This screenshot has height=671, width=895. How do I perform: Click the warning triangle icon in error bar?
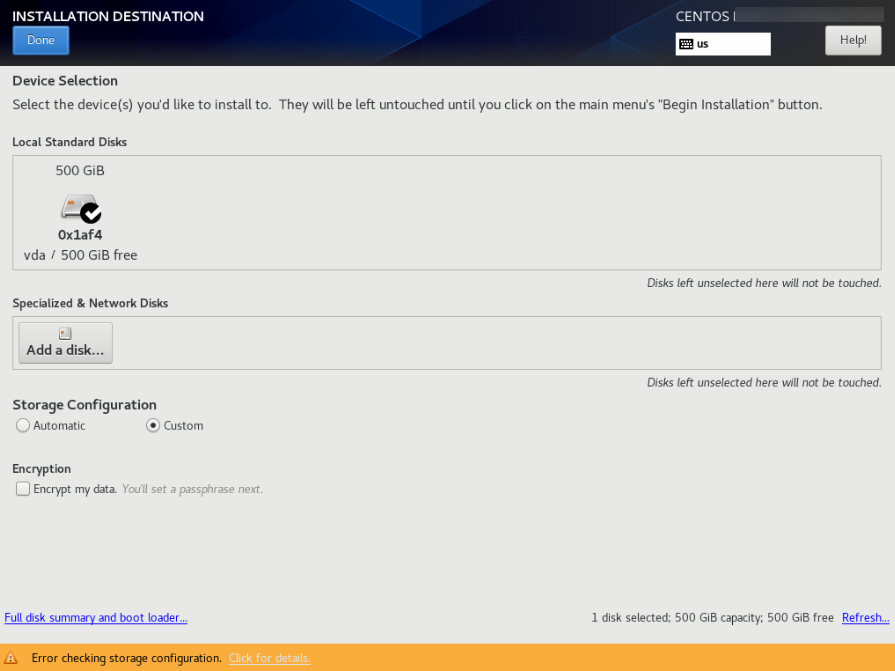pos(11,658)
